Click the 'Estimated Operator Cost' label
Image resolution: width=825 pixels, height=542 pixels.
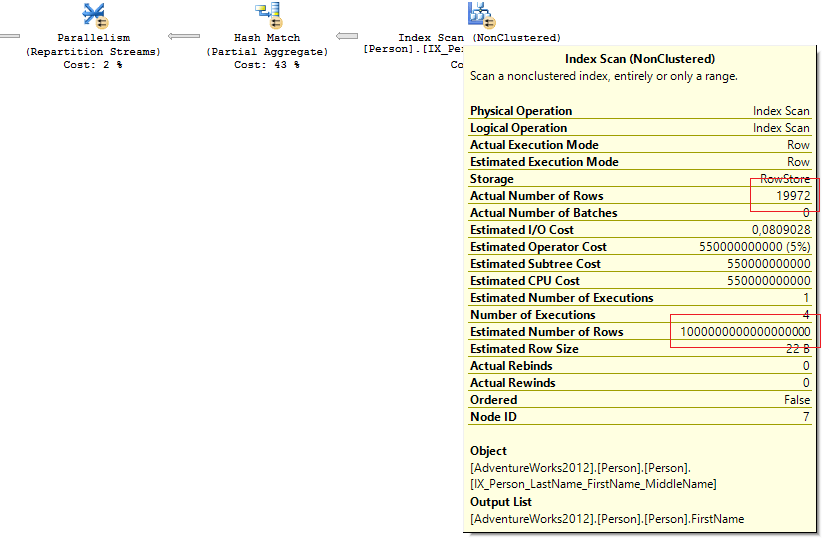(538, 247)
